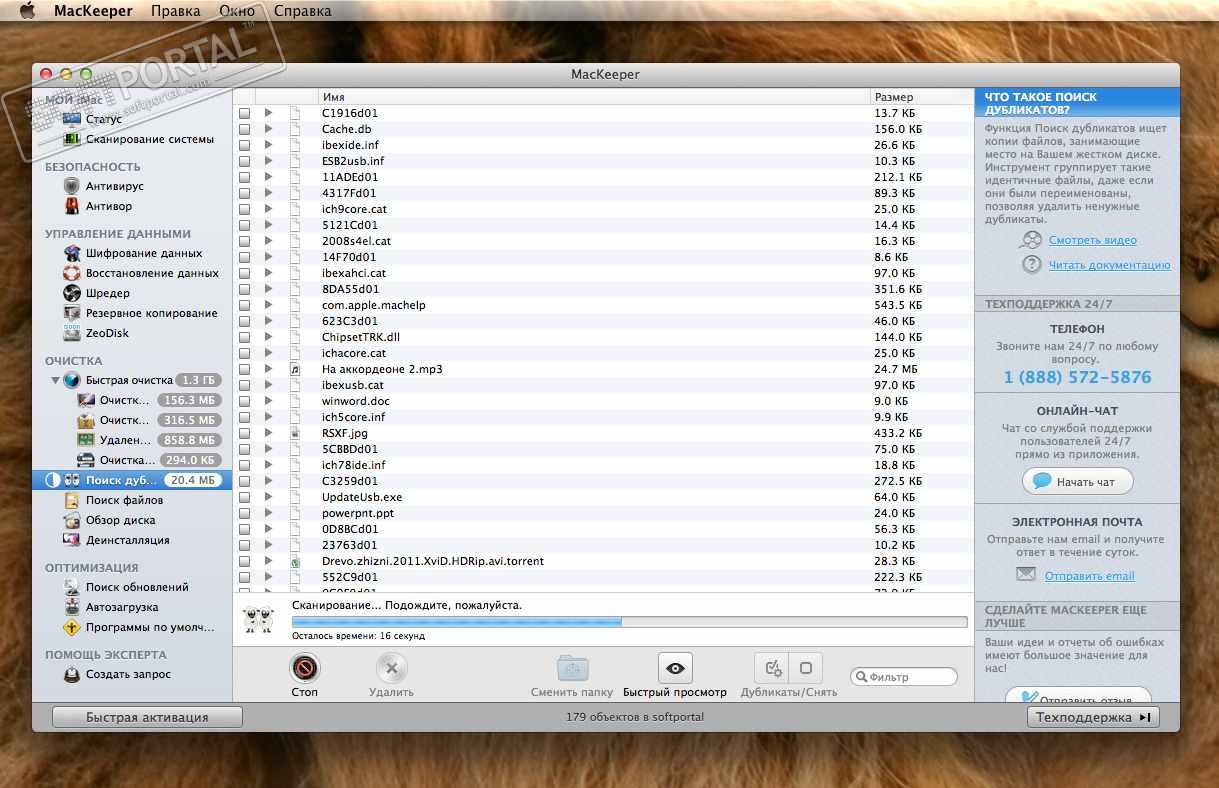1219x788 pixels.
Task: Select the Поиск дубликатов sidebar item
Action: click(131, 480)
